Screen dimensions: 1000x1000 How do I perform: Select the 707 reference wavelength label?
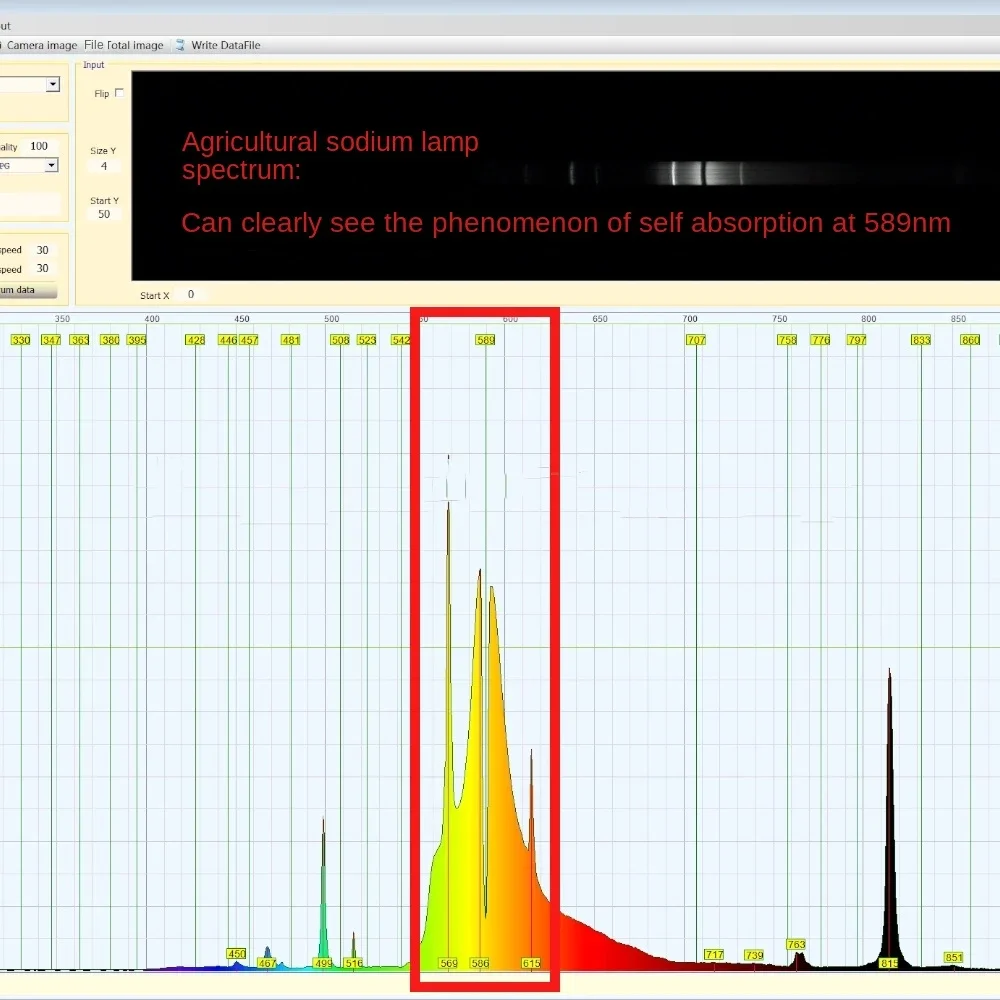(696, 340)
